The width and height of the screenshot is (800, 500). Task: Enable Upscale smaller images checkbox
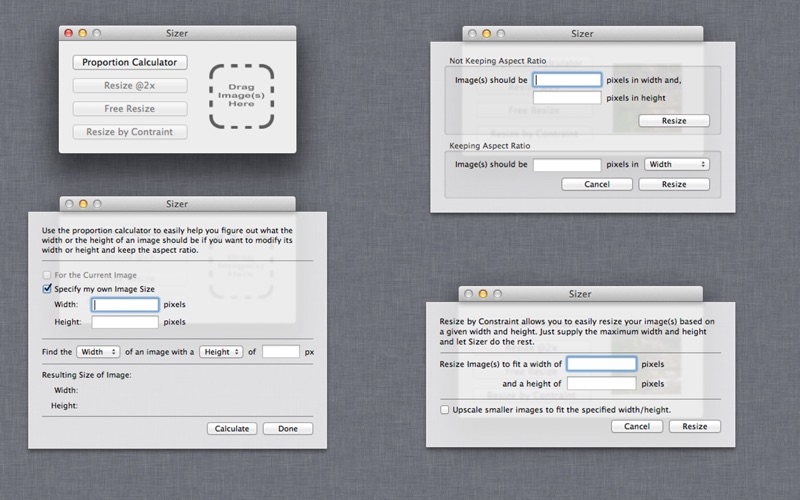click(x=445, y=410)
